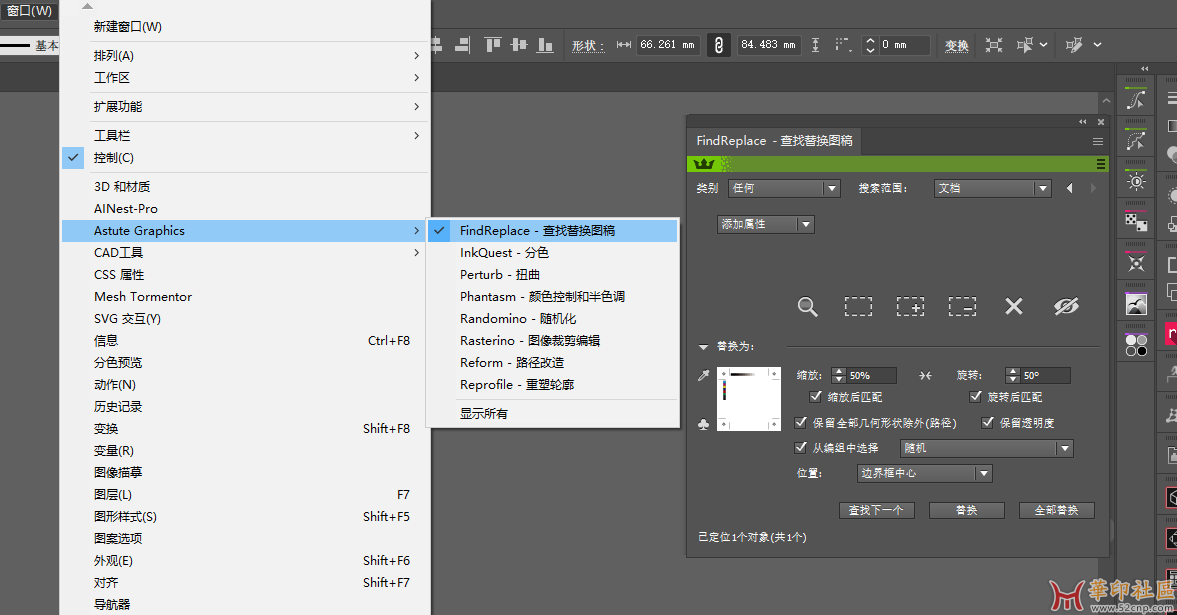
Task: Open the 类别 dropdown showing 任何
Action: point(784,188)
